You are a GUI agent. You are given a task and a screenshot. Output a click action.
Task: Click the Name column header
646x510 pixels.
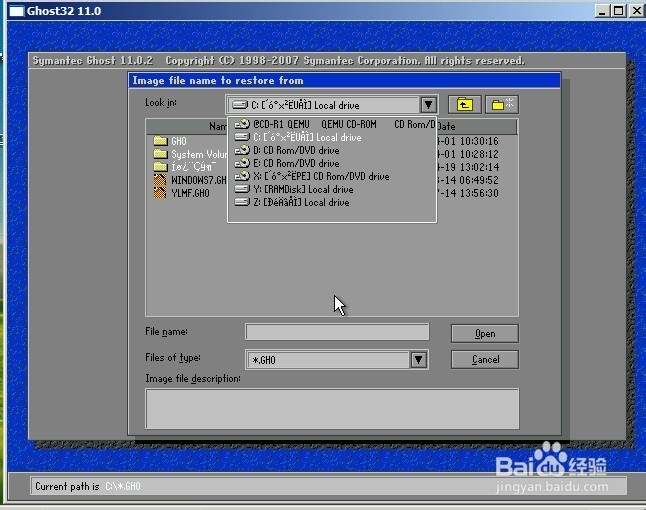coord(187,126)
